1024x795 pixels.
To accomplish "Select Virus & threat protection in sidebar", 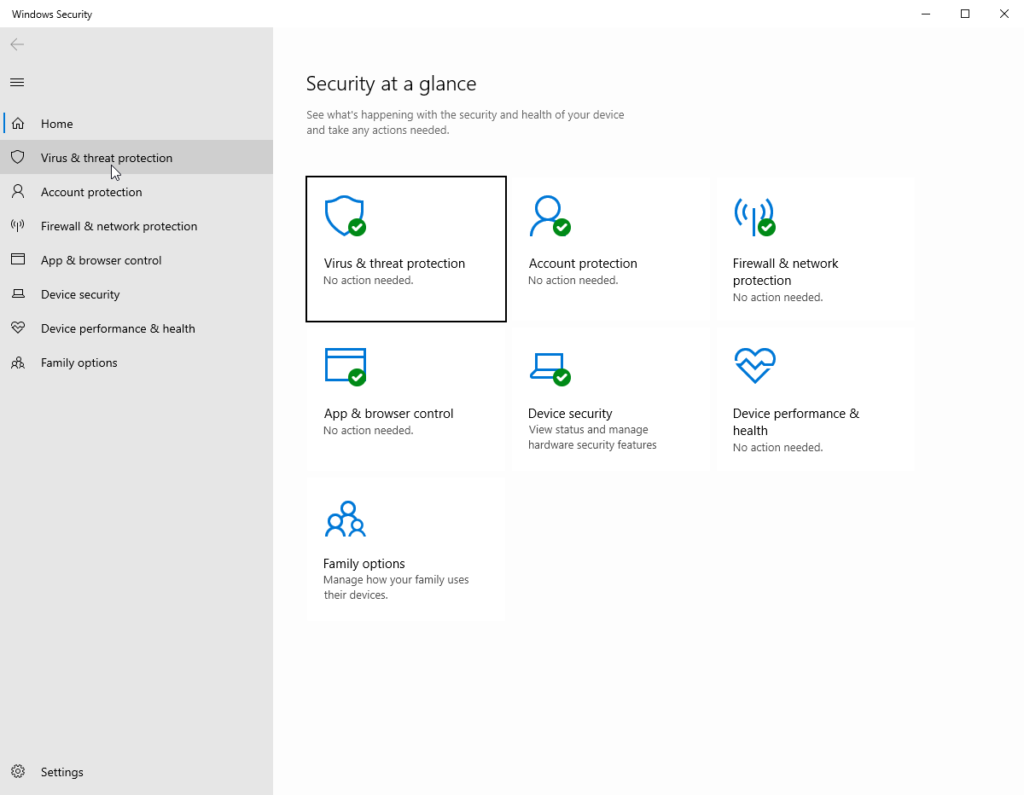I will 136,157.
